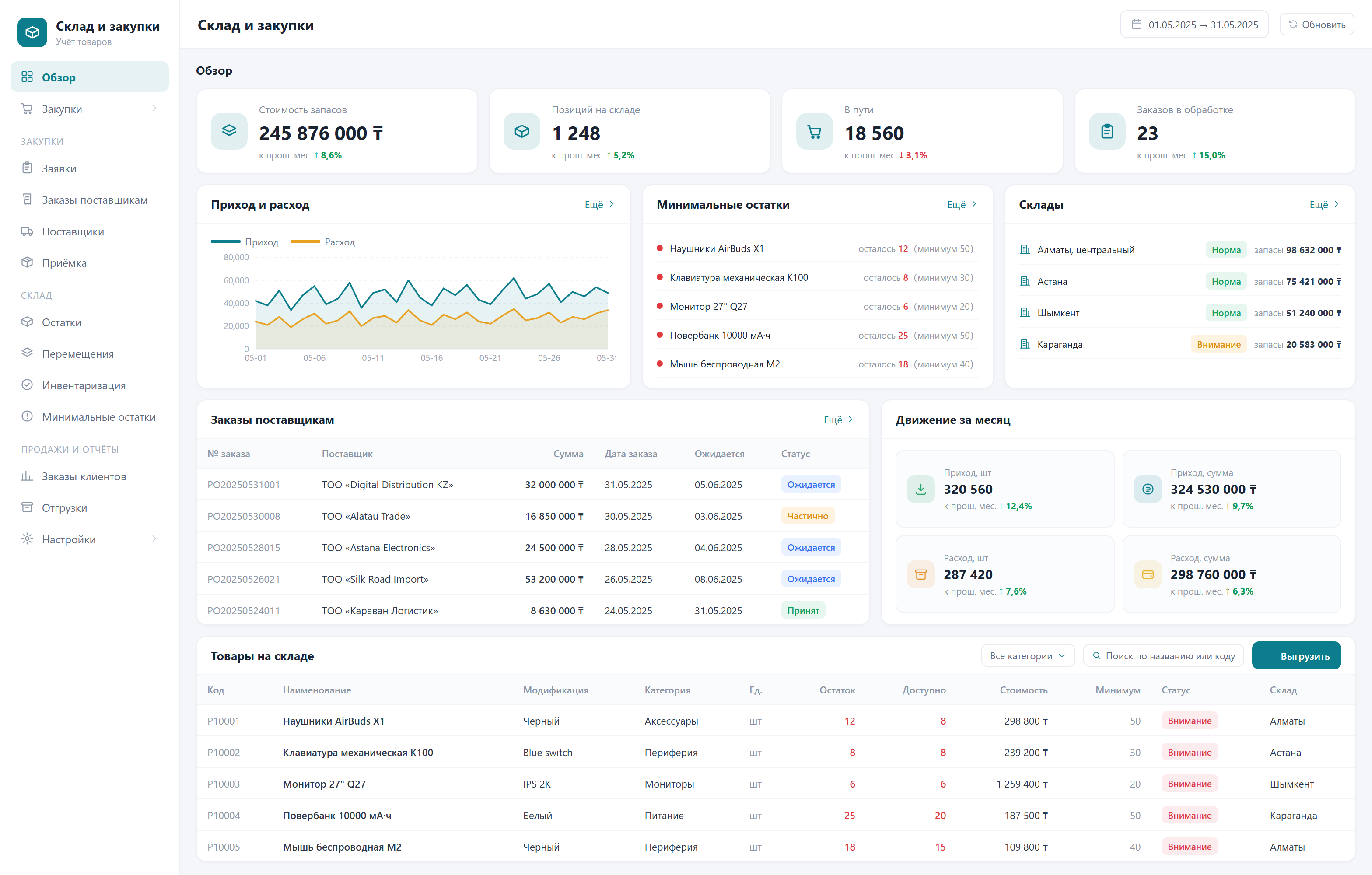The width and height of the screenshot is (1372, 875).
Task: Open the Все категории dropdown
Action: 1027,656
